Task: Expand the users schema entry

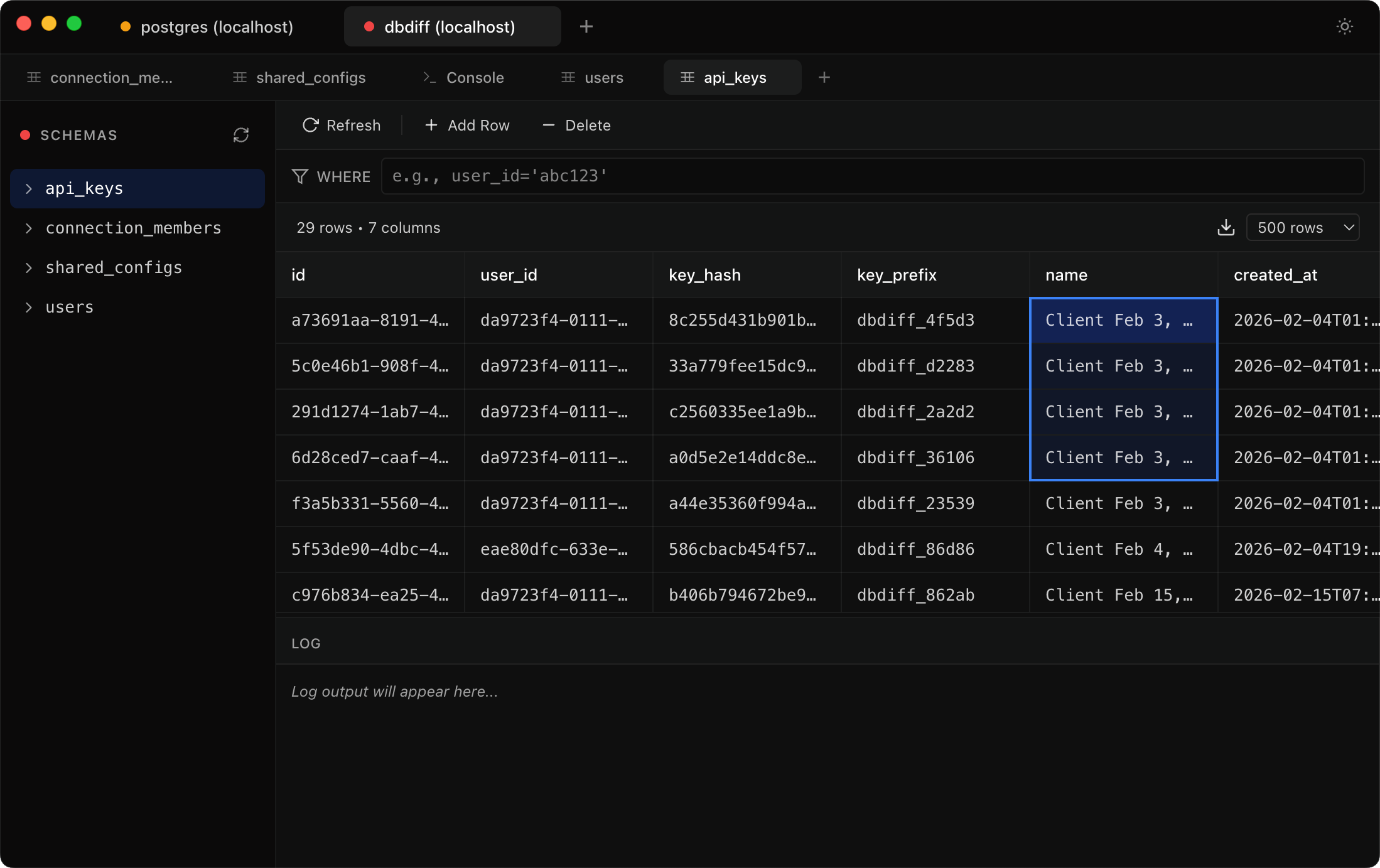Action: [x=28, y=307]
